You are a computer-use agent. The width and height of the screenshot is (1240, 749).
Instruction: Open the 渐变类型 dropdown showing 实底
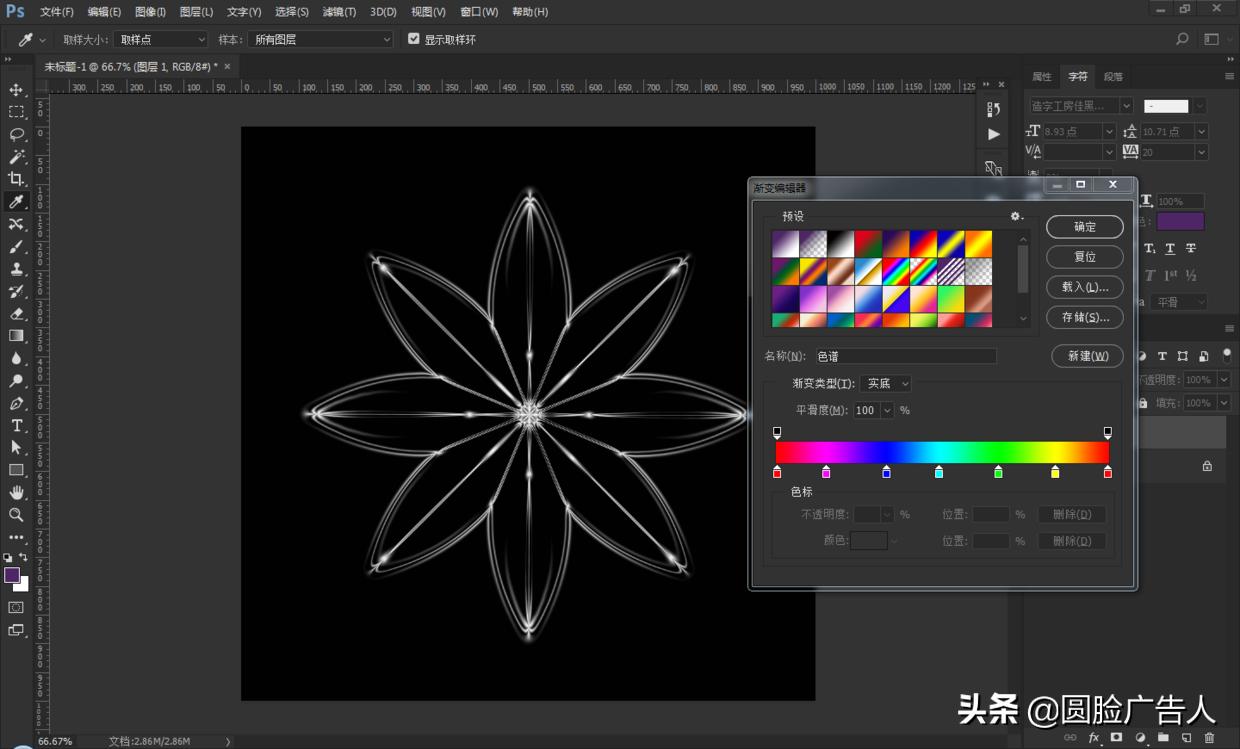click(x=885, y=383)
